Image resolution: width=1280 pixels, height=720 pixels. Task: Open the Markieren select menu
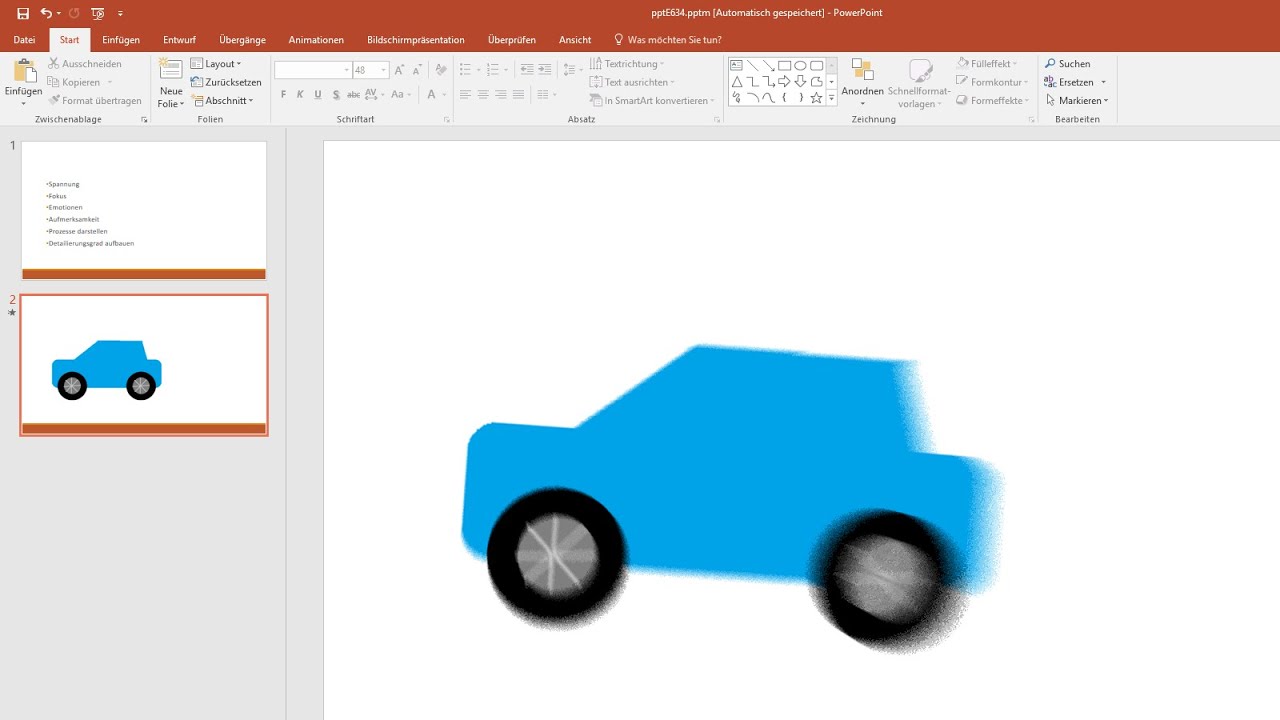1077,100
